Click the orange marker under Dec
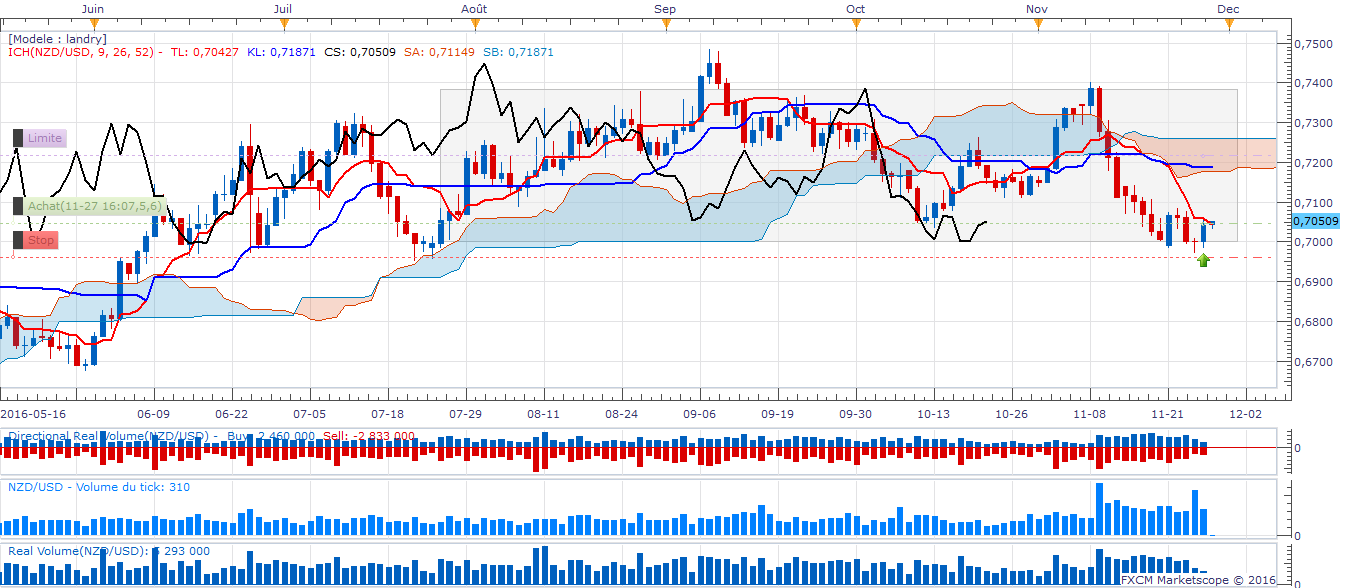The height and width of the screenshot is (588, 1349). pyautogui.click(x=1228, y=22)
